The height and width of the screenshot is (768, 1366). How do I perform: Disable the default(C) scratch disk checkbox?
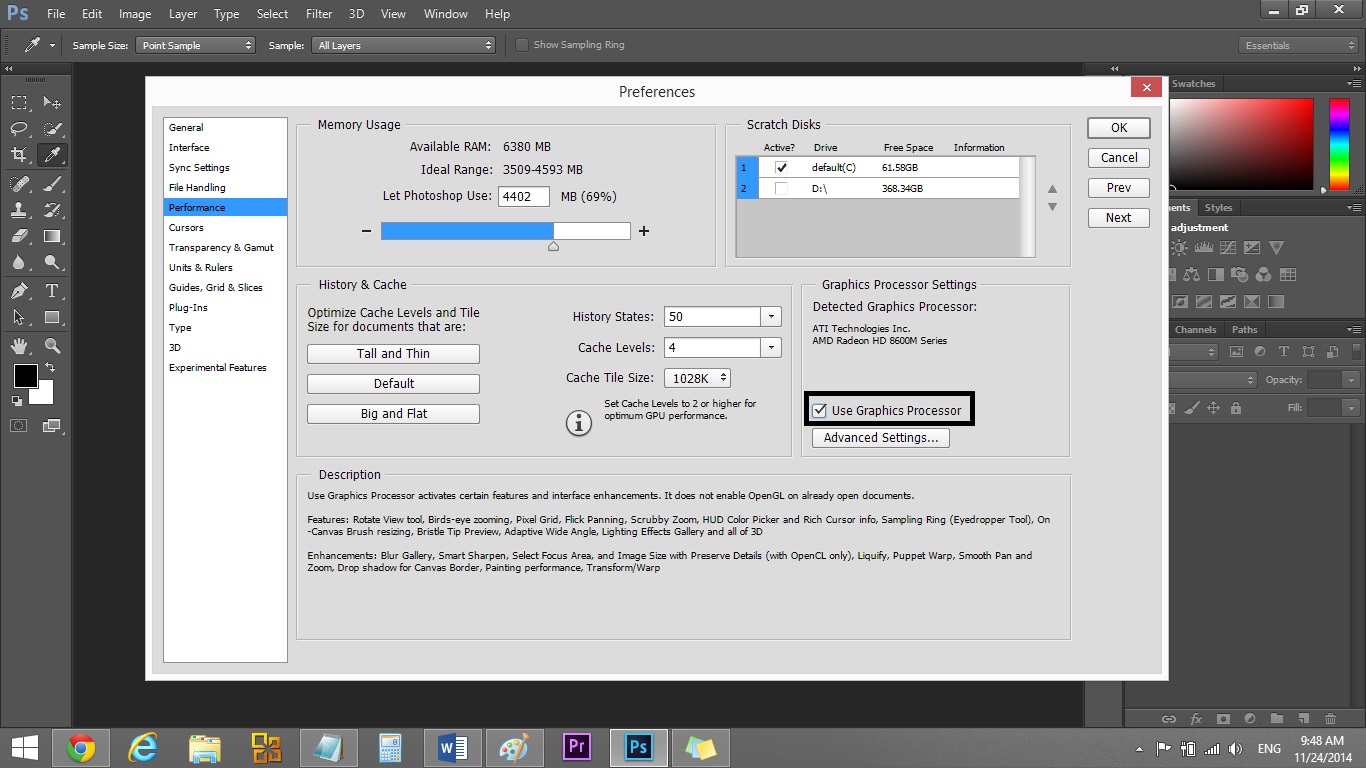coord(781,168)
